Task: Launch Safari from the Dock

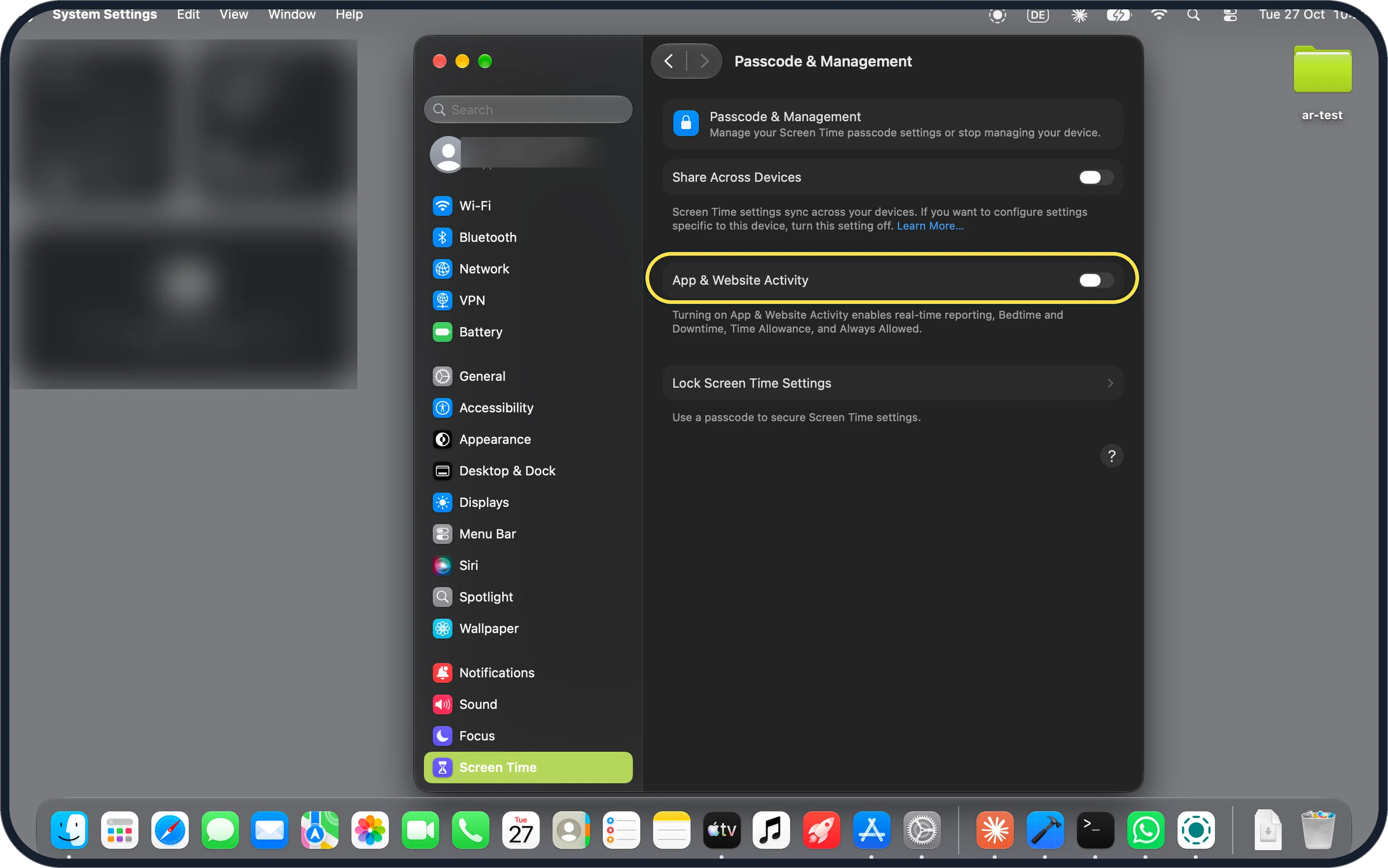Action: tap(170, 830)
